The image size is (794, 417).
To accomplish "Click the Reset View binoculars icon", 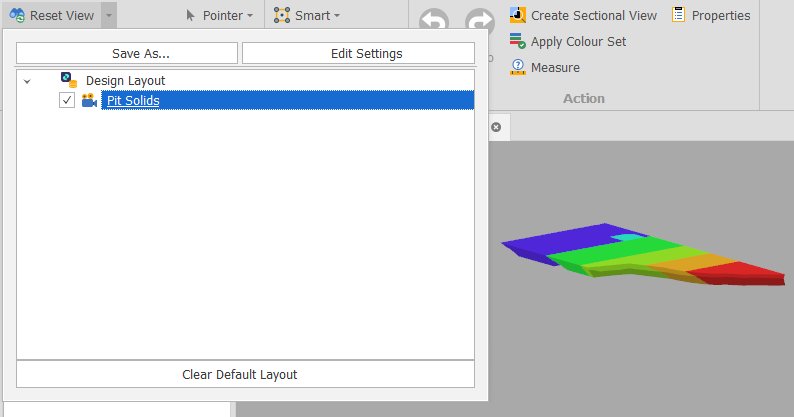I will 17,15.
